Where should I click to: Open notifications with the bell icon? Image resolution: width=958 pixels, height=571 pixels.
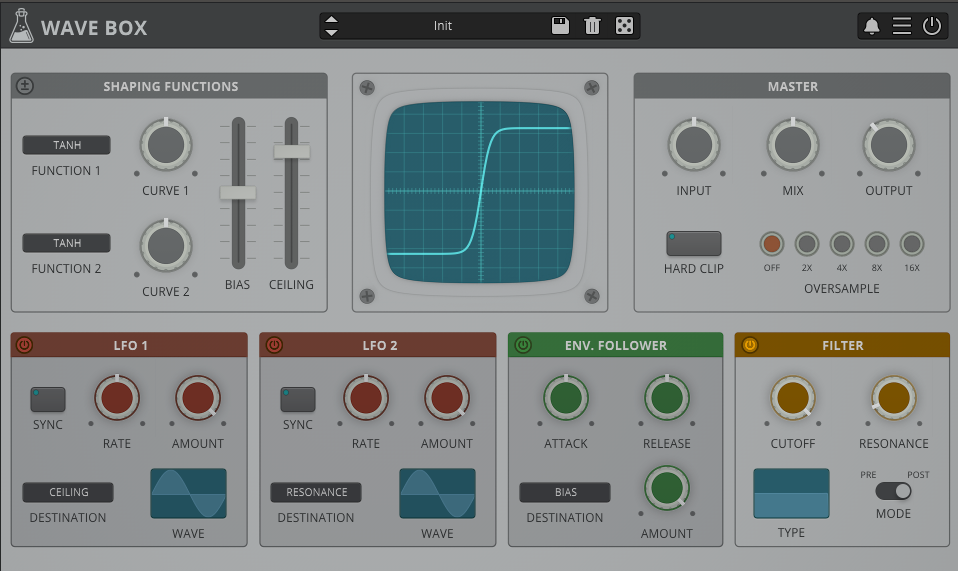click(x=872, y=26)
